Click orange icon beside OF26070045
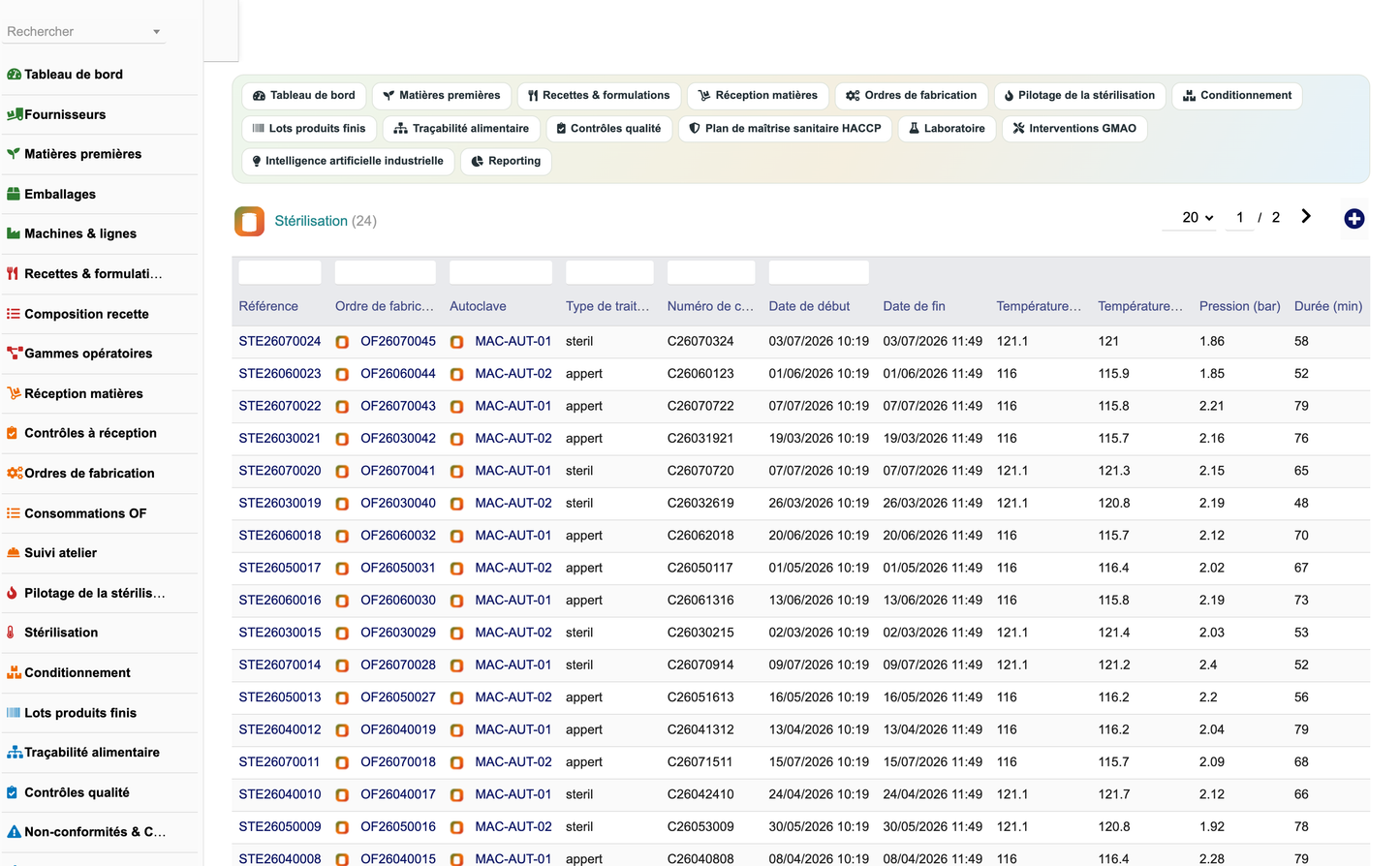The height and width of the screenshot is (866, 1400). pos(342,342)
